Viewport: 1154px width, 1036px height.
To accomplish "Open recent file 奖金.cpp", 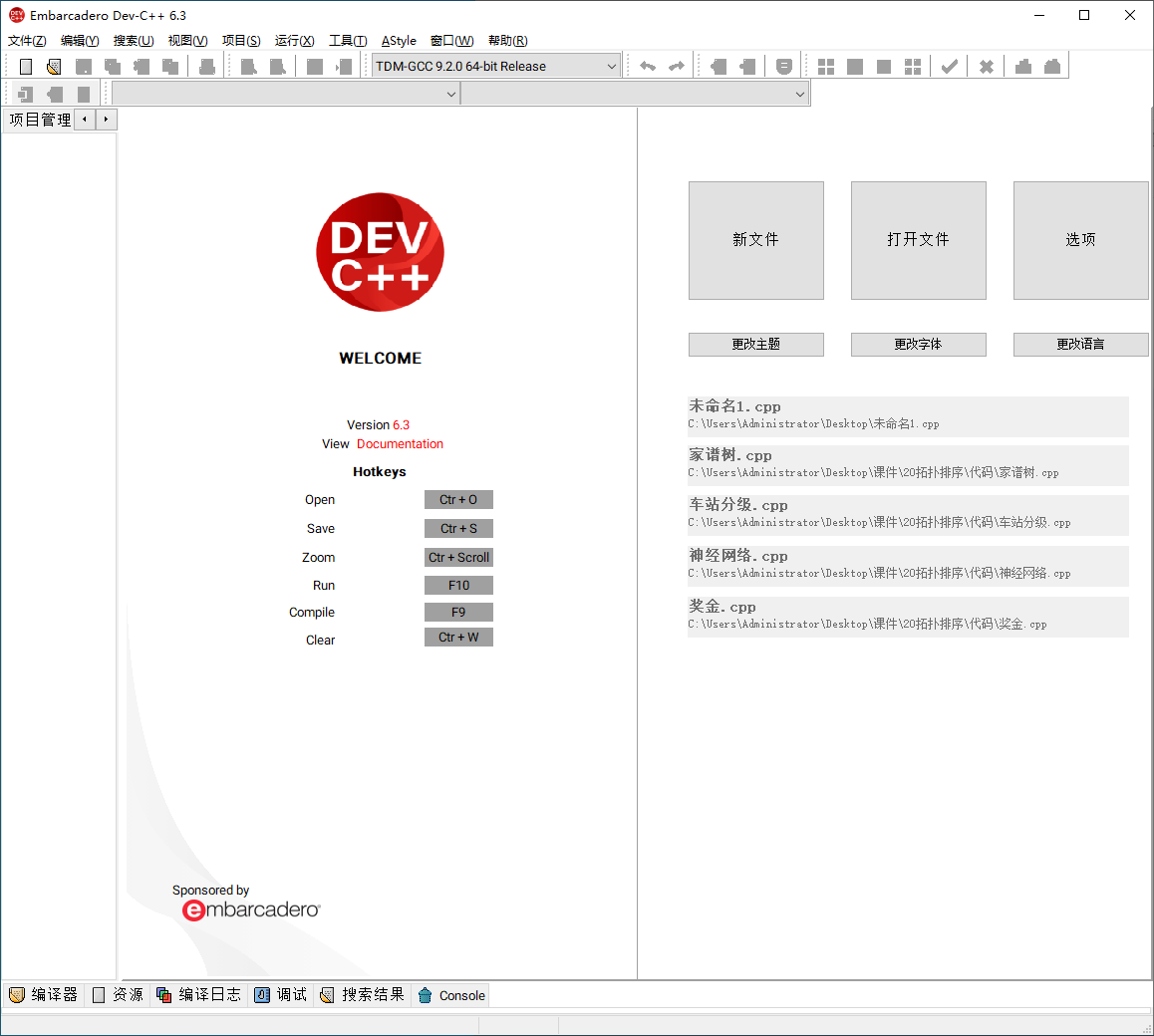I will click(x=908, y=617).
